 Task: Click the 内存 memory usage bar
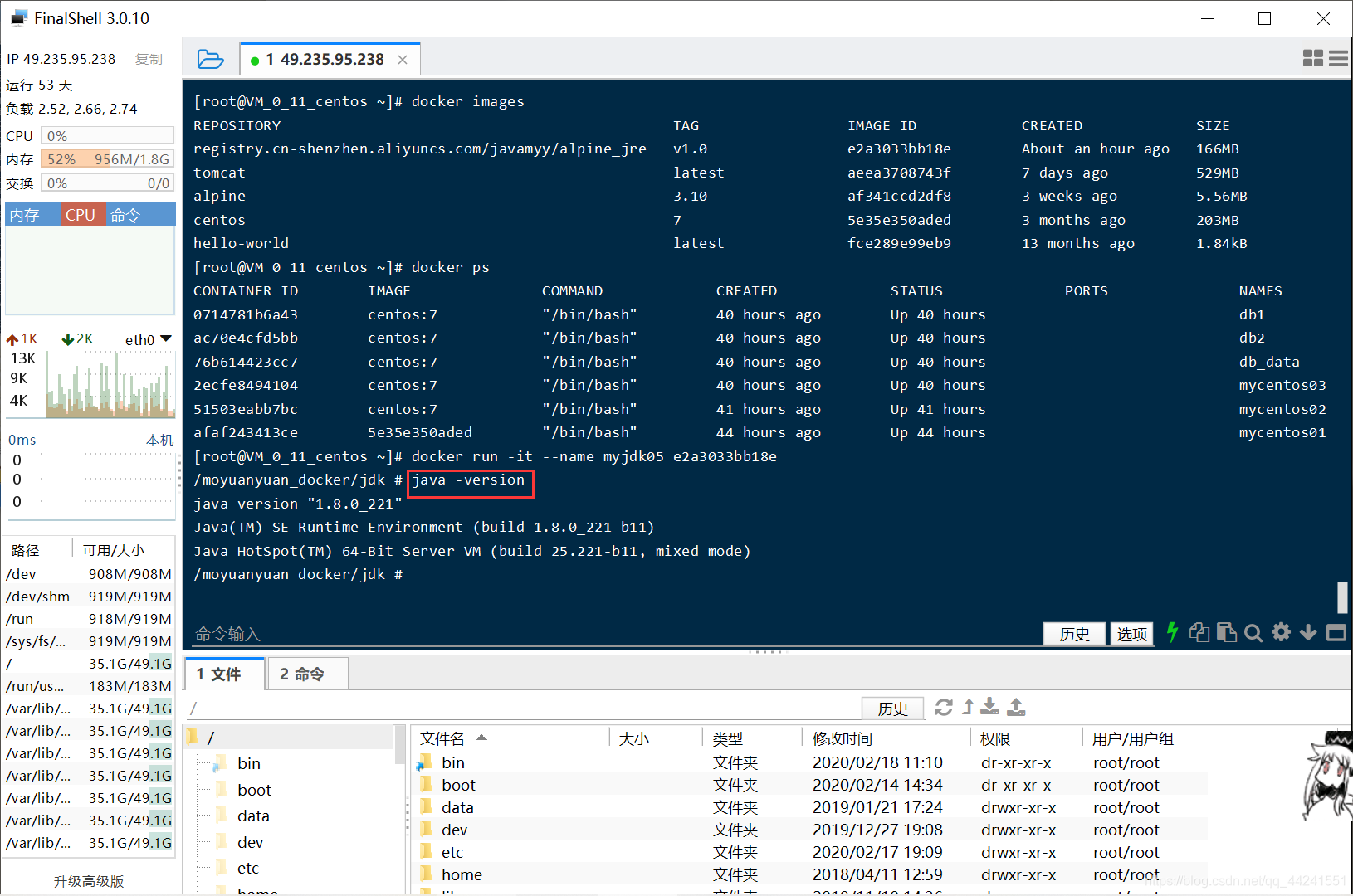point(107,158)
